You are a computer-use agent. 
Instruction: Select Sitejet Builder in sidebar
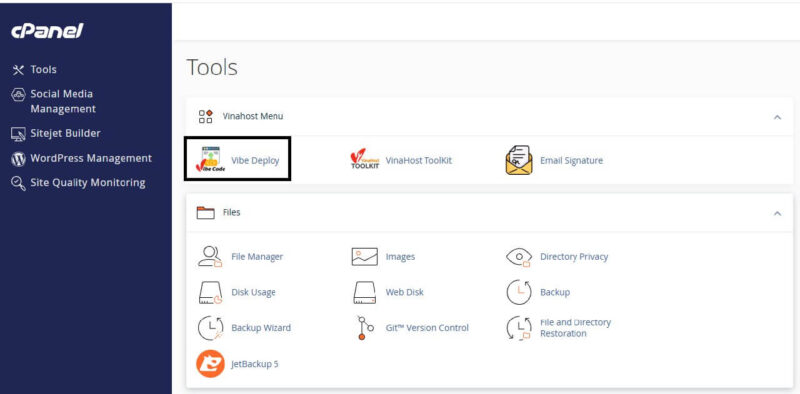pyautogui.click(x=65, y=134)
